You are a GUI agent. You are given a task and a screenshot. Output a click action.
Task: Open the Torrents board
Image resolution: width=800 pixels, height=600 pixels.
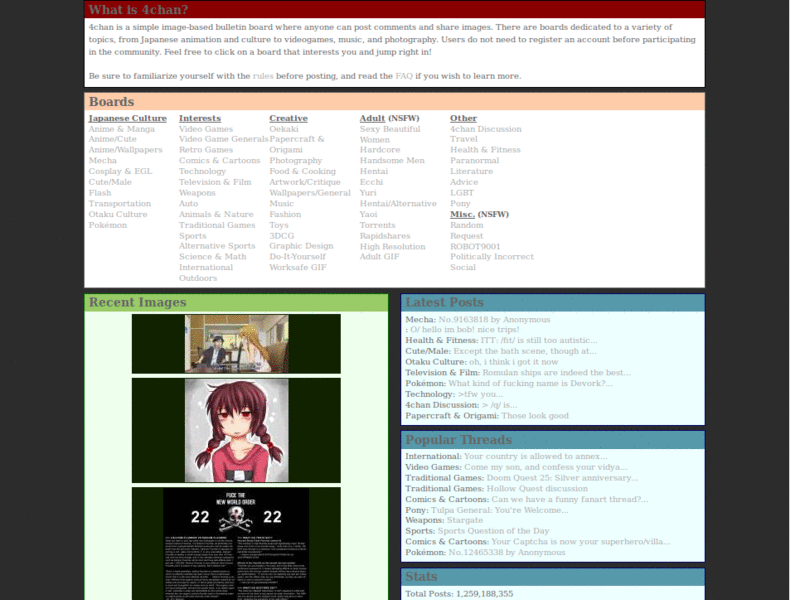[x=377, y=225]
